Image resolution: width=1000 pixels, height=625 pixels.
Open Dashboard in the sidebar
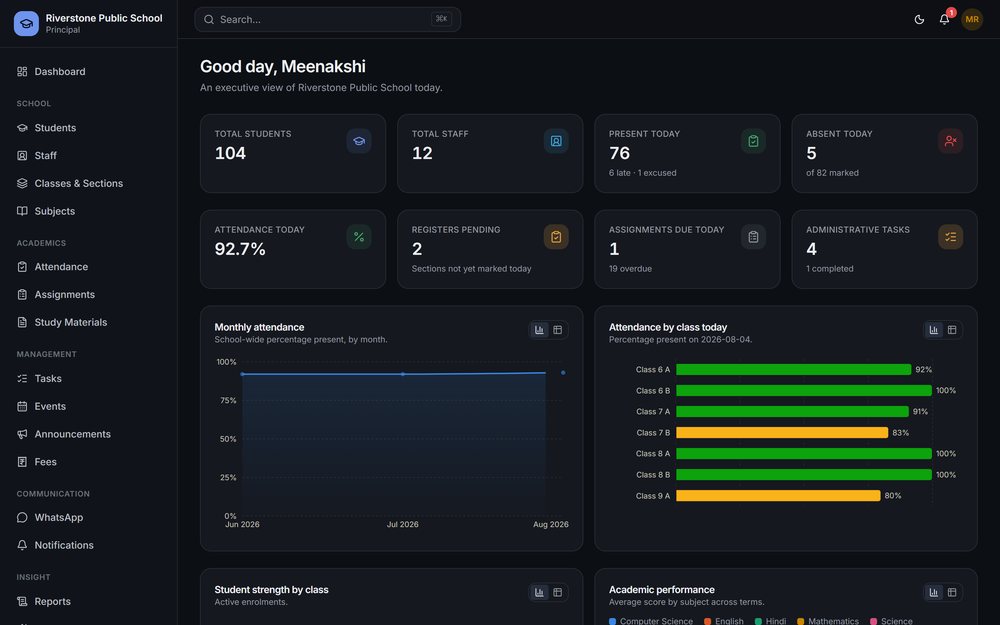point(89,71)
